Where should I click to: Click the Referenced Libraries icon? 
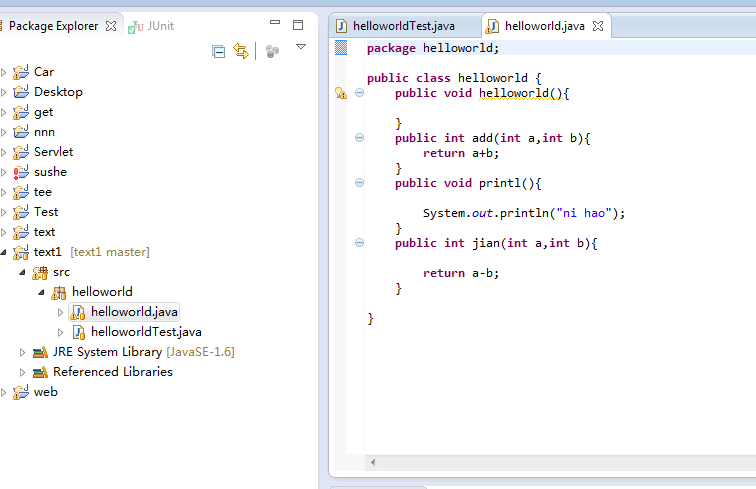(x=40, y=372)
